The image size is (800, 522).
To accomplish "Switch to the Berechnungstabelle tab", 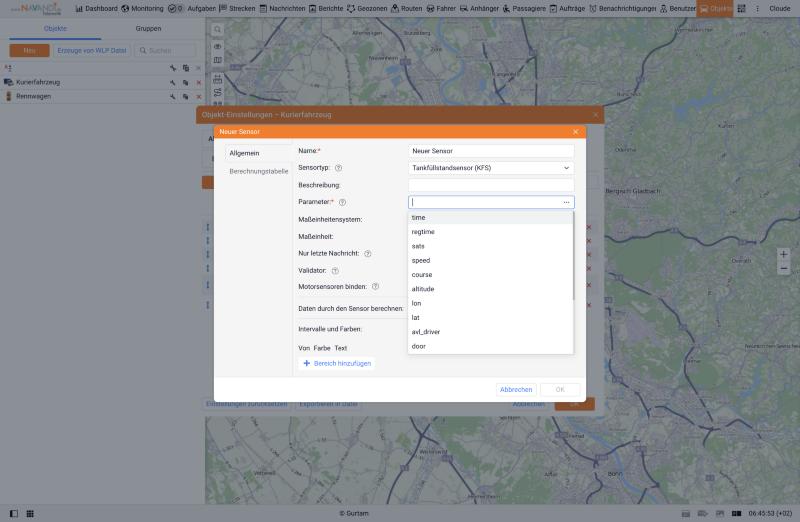I will (259, 172).
